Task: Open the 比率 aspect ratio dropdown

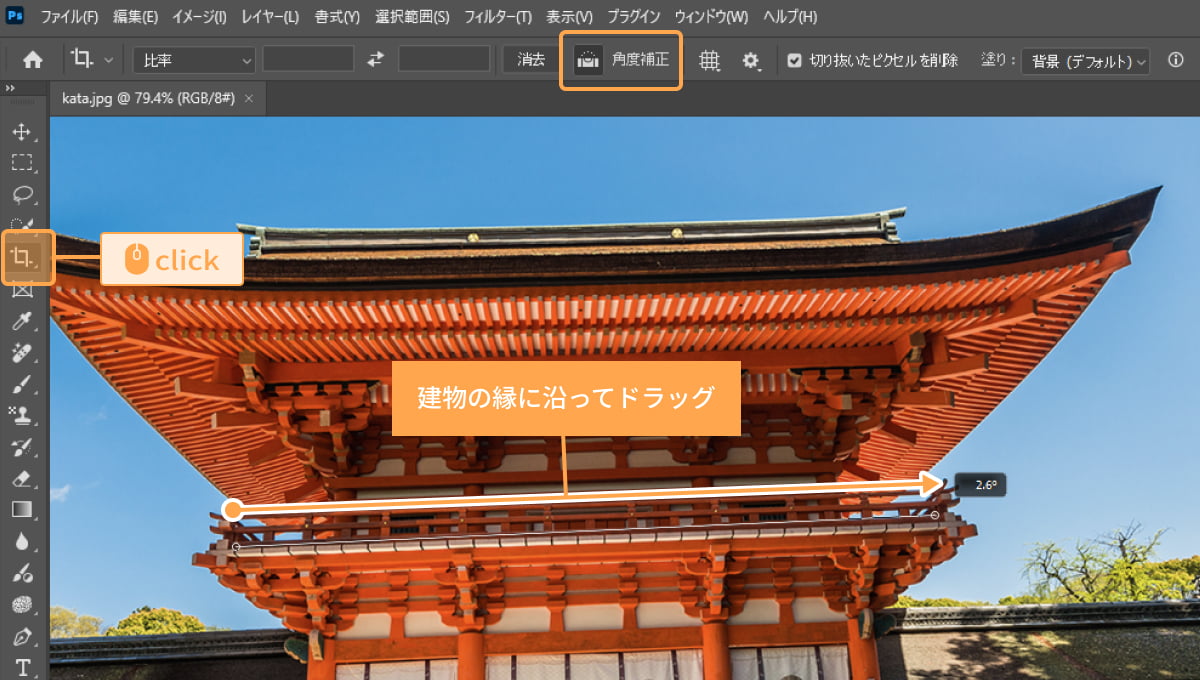Action: (x=193, y=60)
